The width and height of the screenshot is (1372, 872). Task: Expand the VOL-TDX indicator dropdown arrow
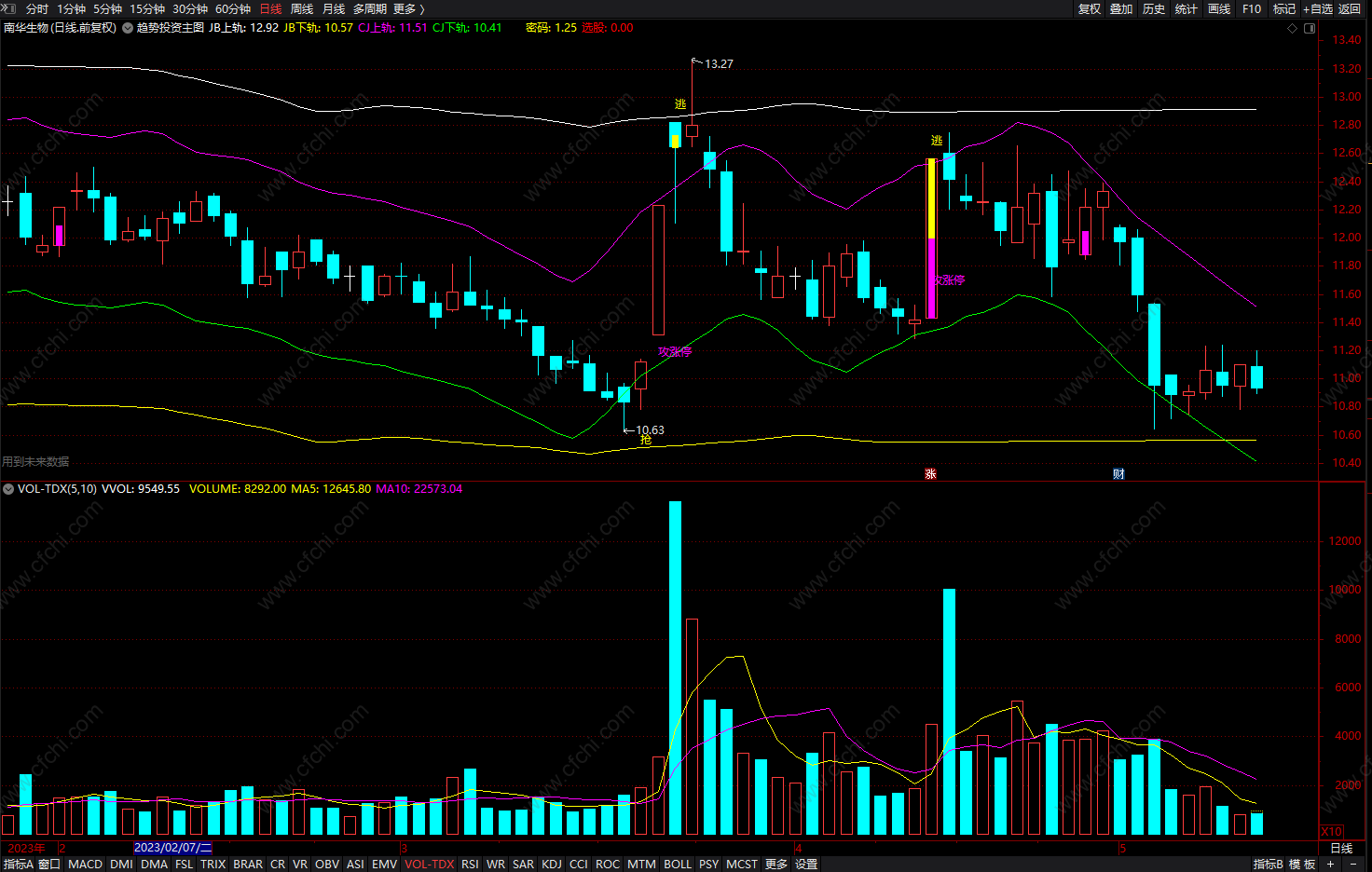[8, 488]
